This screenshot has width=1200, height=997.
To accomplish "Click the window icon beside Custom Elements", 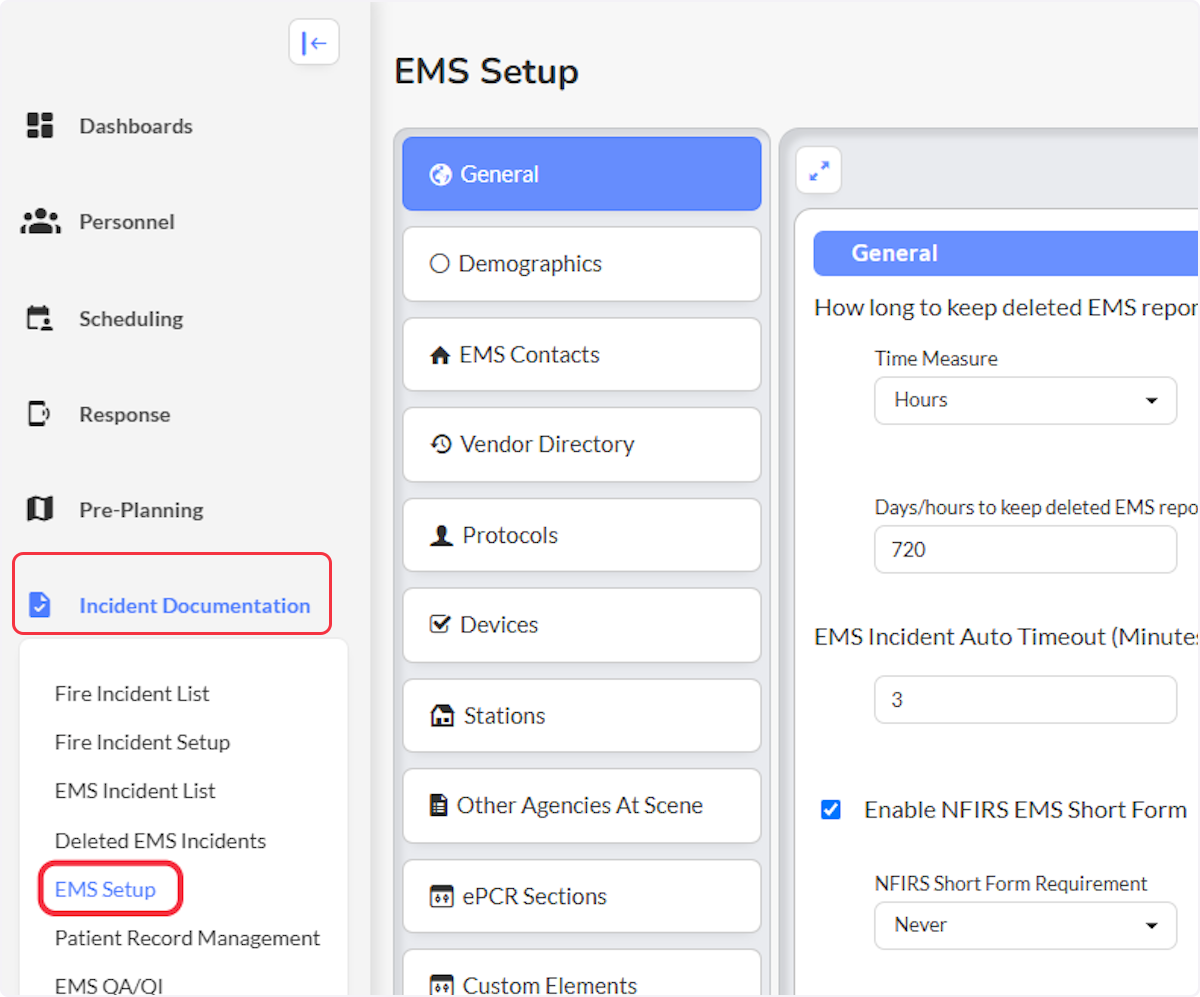I will [x=441, y=986].
